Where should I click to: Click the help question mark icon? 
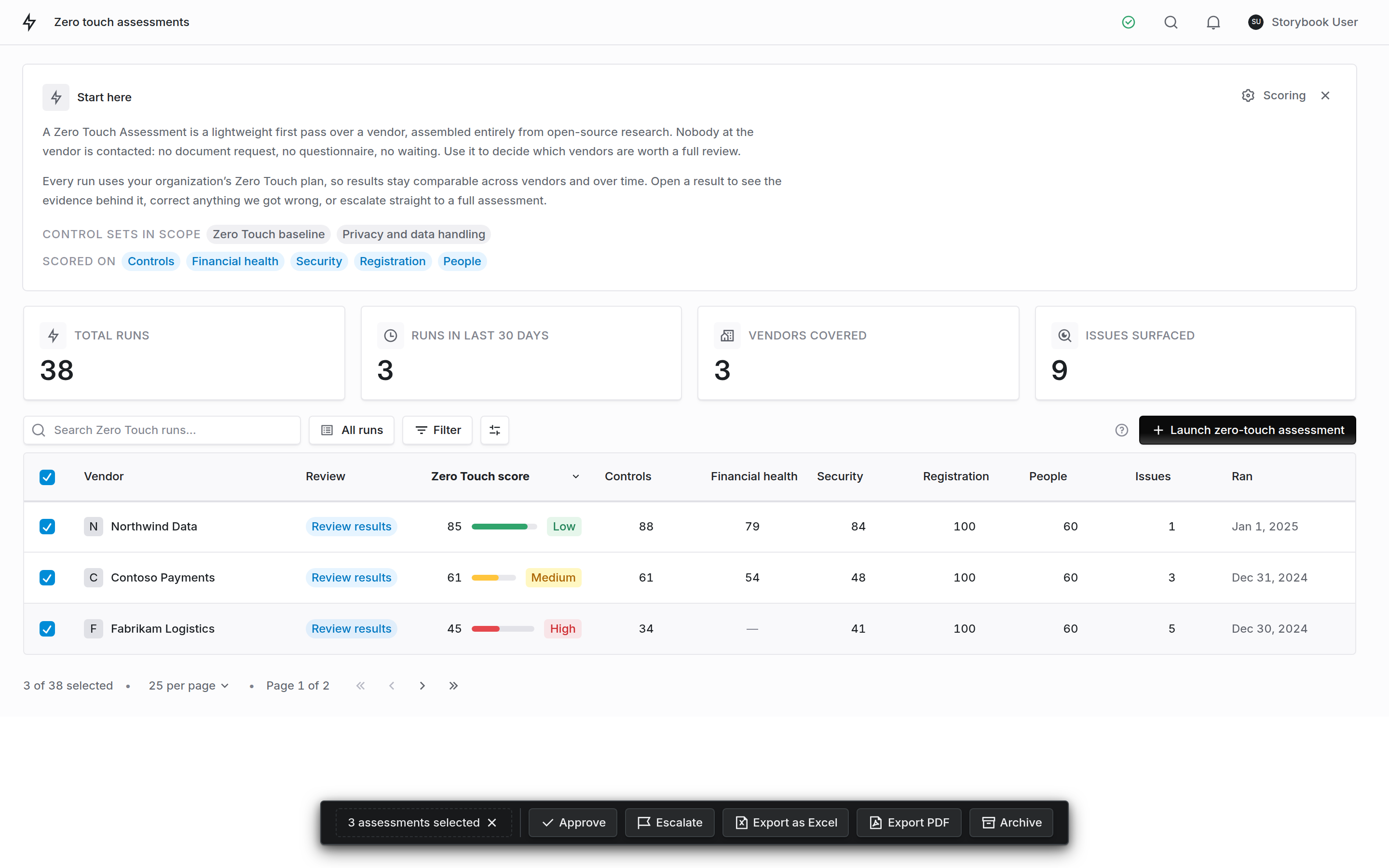pyautogui.click(x=1121, y=430)
